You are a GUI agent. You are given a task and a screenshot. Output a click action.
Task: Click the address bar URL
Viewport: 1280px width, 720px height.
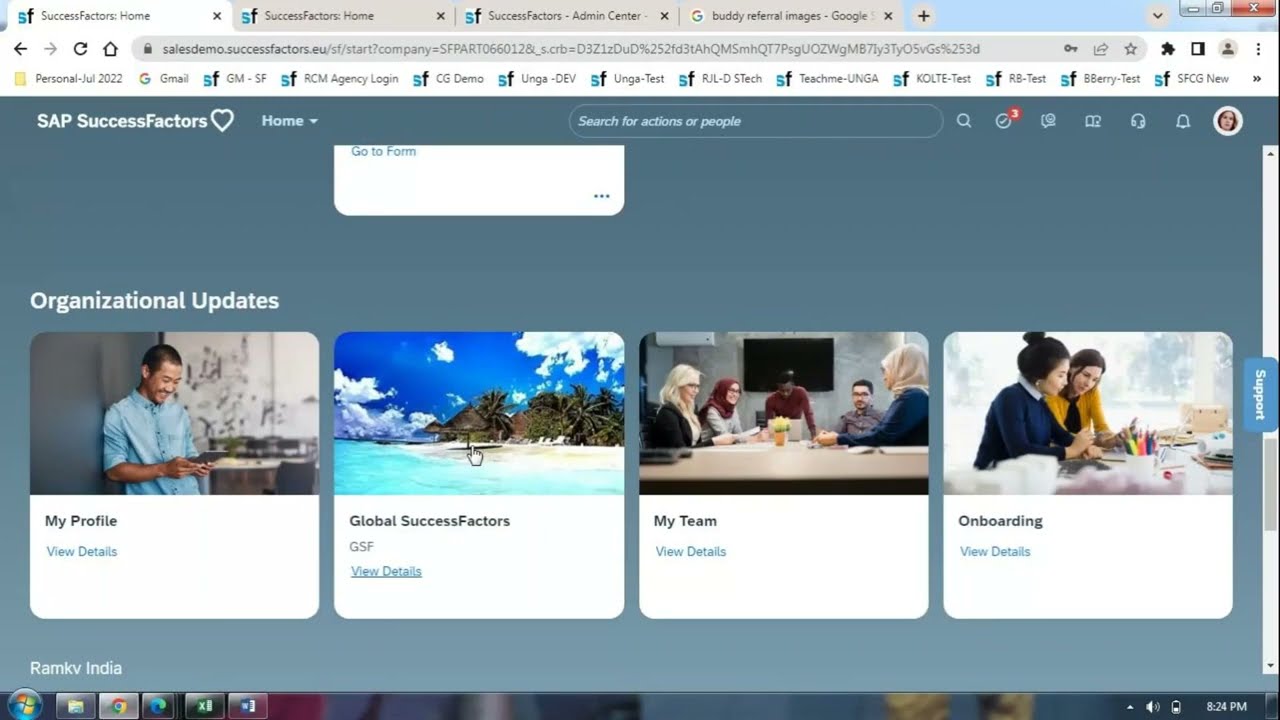(x=571, y=49)
